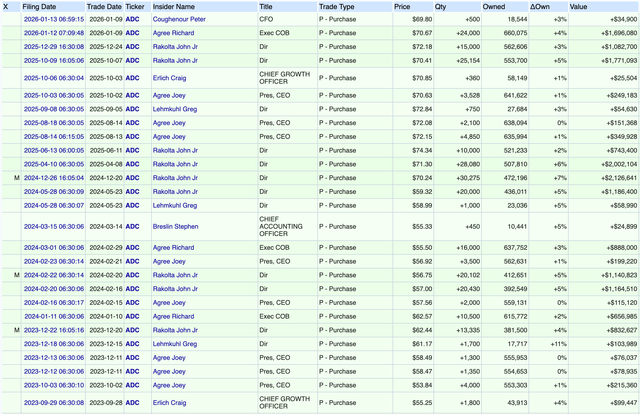Select value +$34,900 cell

624,19
